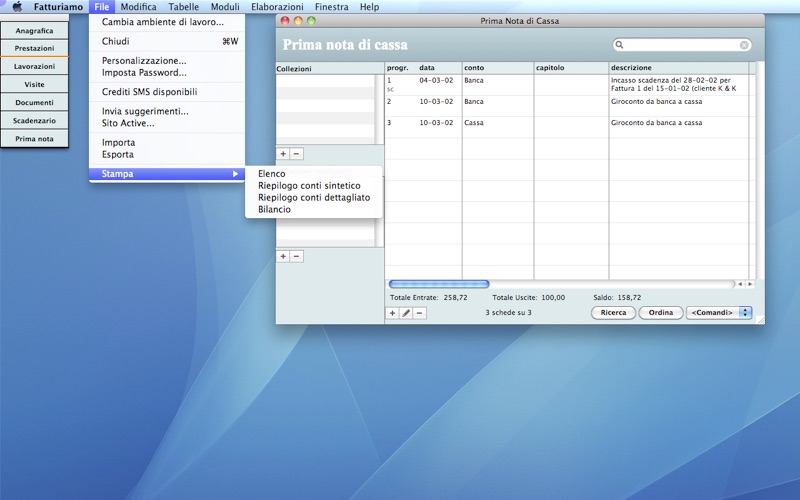Add a collection with upper plus button
This screenshot has height=500, width=800.
[x=283, y=154]
